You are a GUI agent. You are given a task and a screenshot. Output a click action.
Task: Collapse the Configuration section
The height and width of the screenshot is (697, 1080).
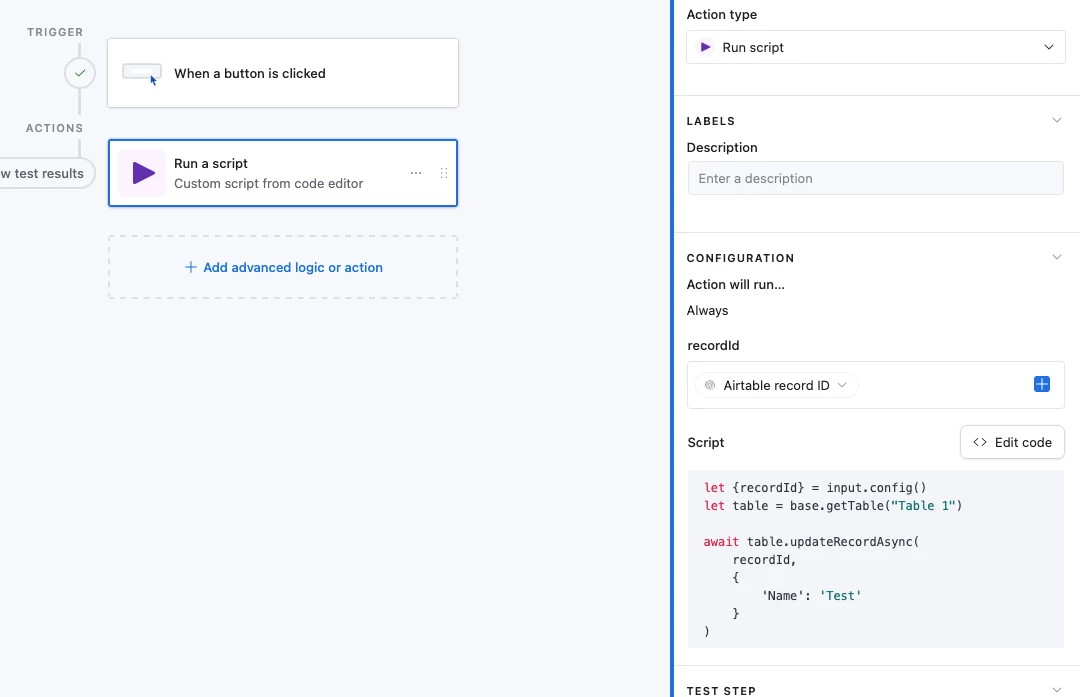tap(1057, 258)
